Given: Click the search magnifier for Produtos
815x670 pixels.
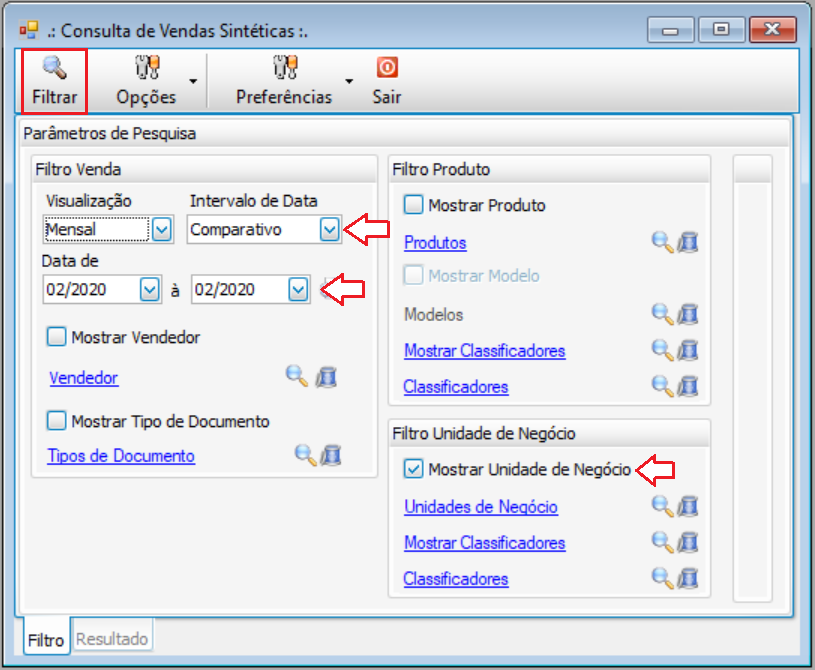Looking at the screenshot, I should pos(663,242).
